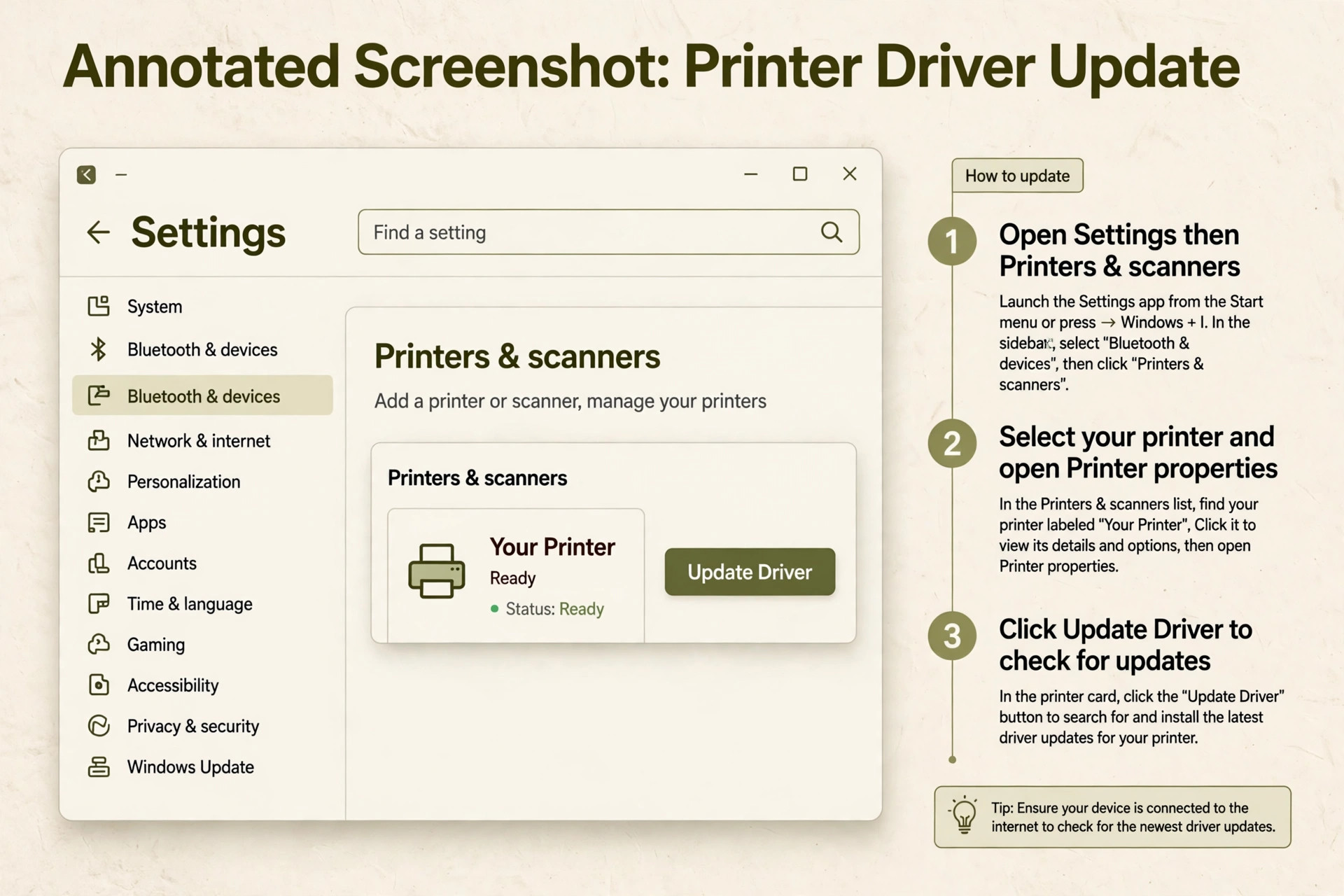Image resolution: width=1344 pixels, height=896 pixels.
Task: Click 'Select your printer and open' heading
Action: click(x=1138, y=452)
